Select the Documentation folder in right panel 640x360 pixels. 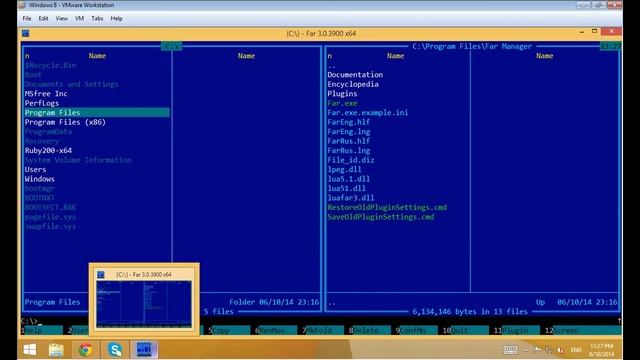(x=355, y=75)
